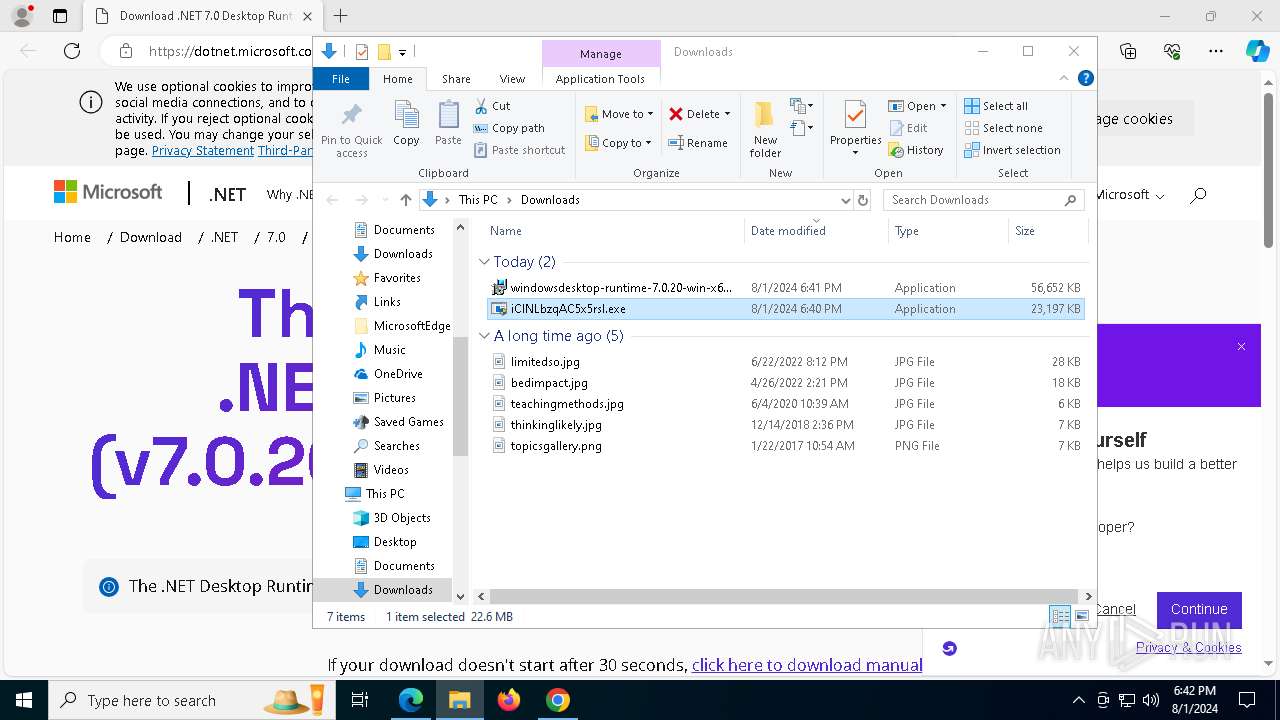The height and width of the screenshot is (720, 1280).
Task: Click Invert selection in ribbon
Action: pos(1012,150)
